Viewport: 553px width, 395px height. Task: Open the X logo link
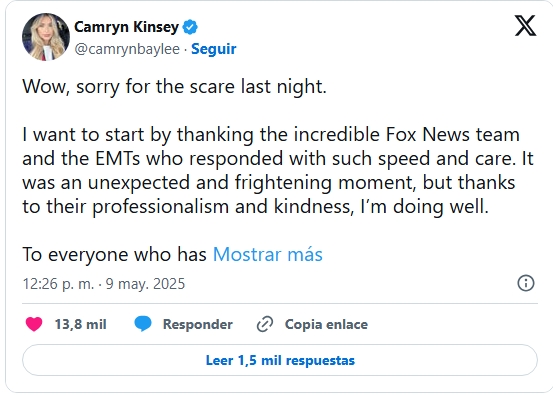525,25
